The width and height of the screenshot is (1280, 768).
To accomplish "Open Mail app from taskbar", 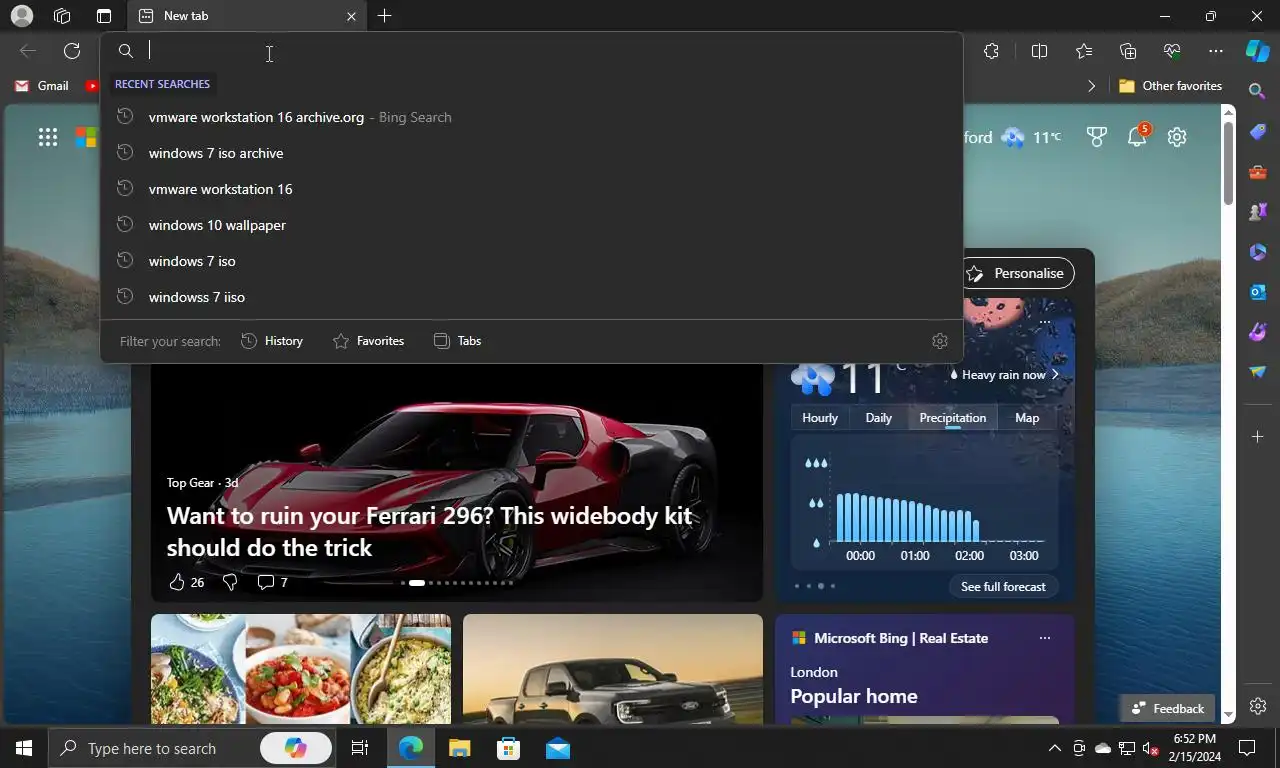I will coord(558,748).
